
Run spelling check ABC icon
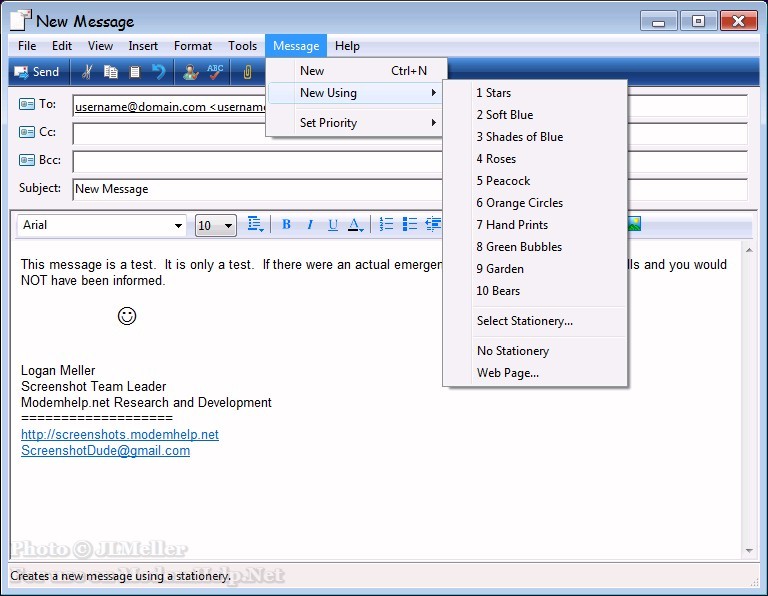coord(215,72)
